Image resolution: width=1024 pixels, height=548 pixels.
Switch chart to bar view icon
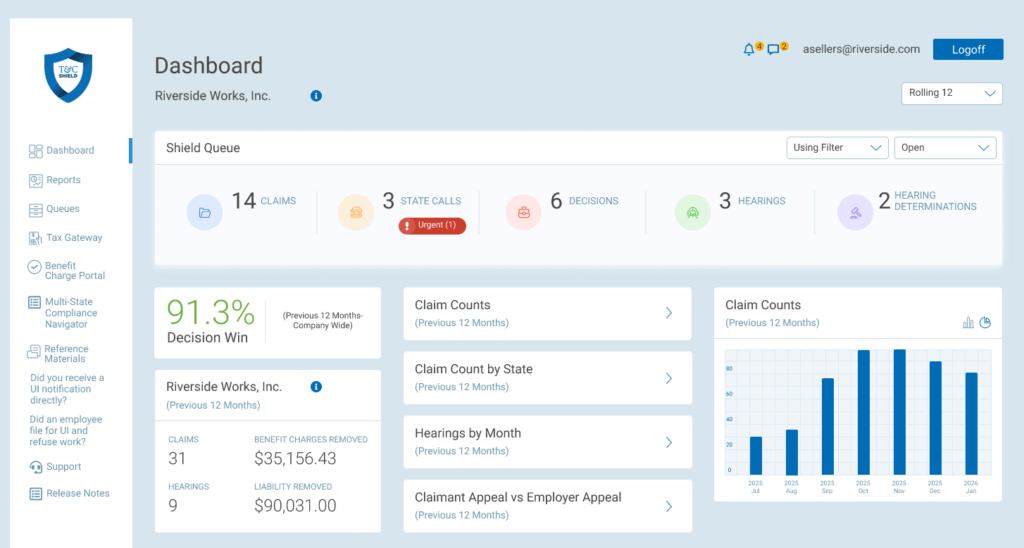tap(968, 323)
